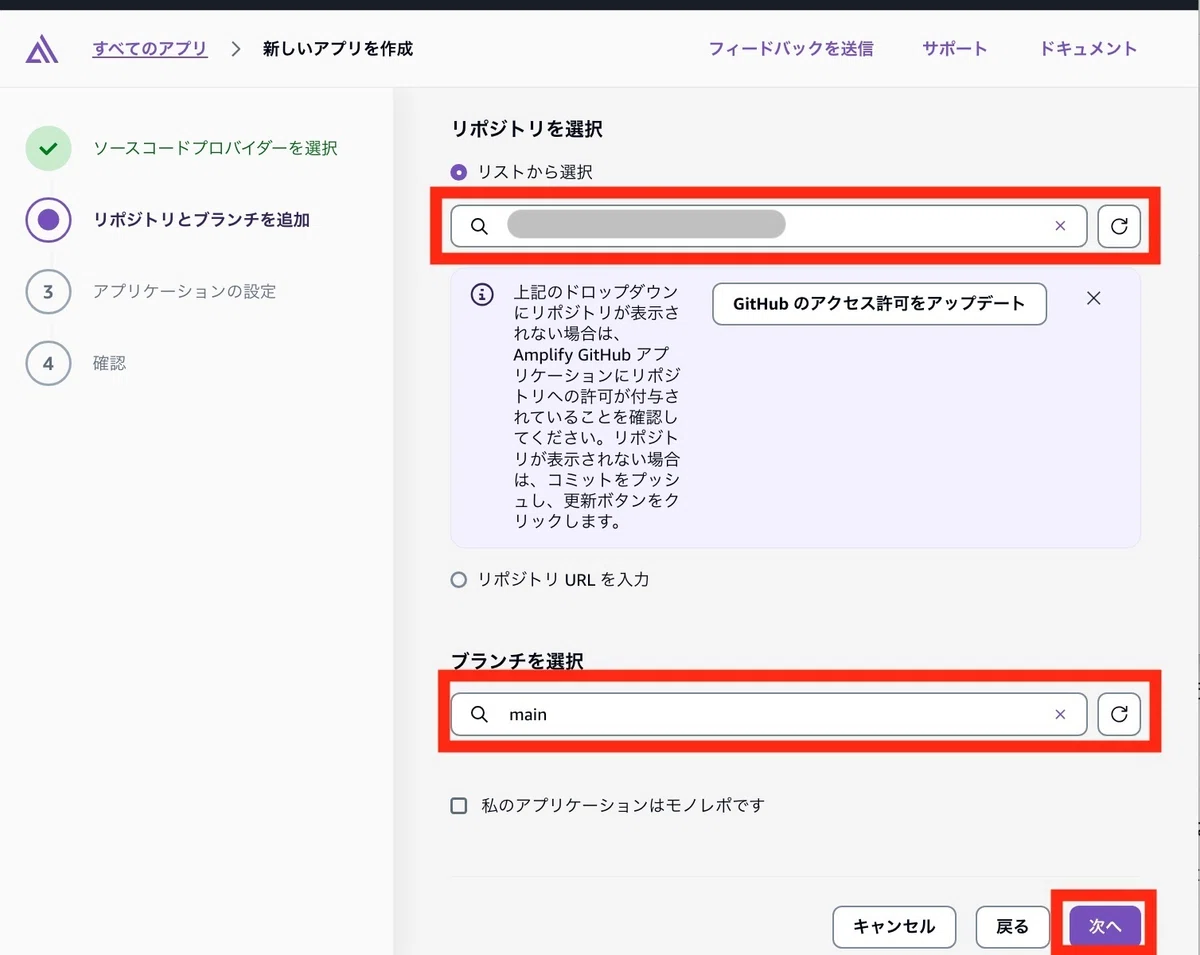1200x955 pixels.
Task: Click the 戻る button
Action: (x=1012, y=927)
